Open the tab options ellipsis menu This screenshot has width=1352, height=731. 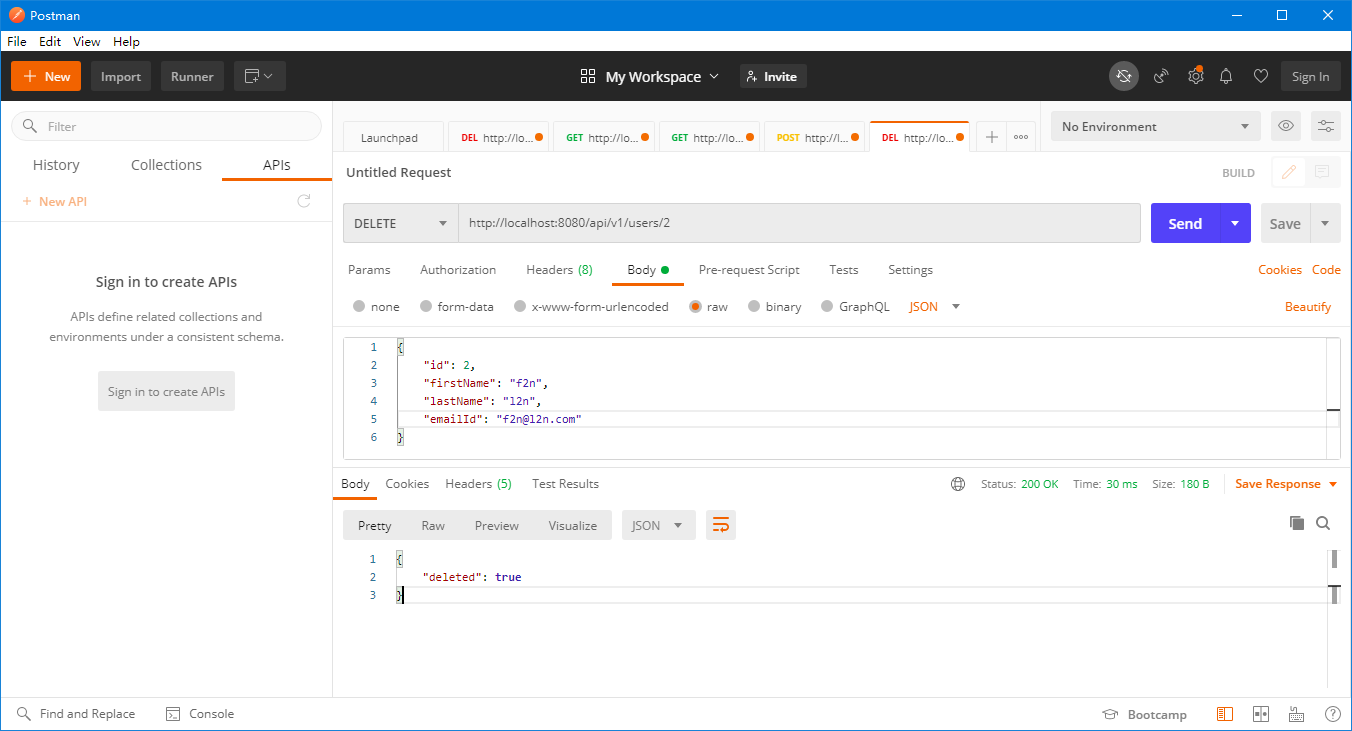pos(1021,137)
